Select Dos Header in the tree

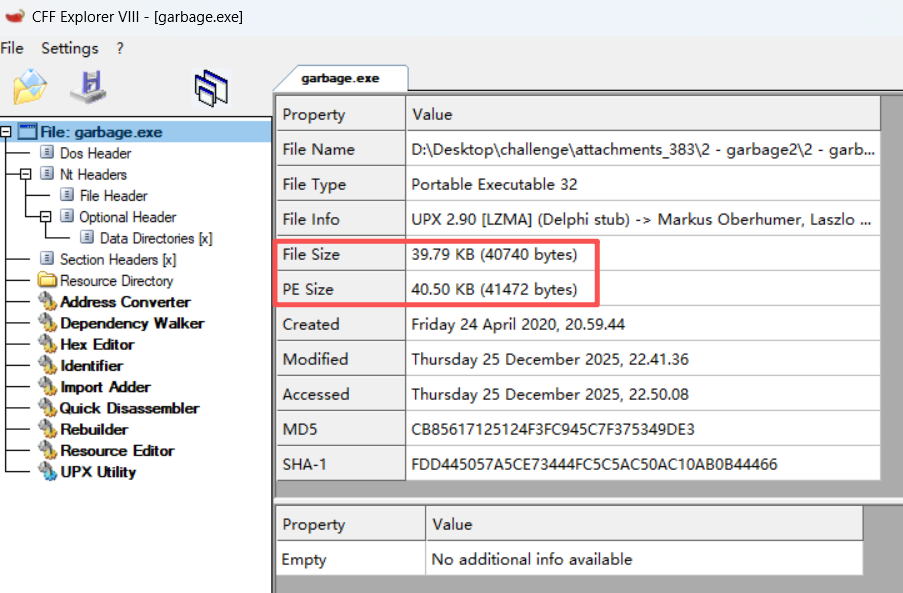96,153
